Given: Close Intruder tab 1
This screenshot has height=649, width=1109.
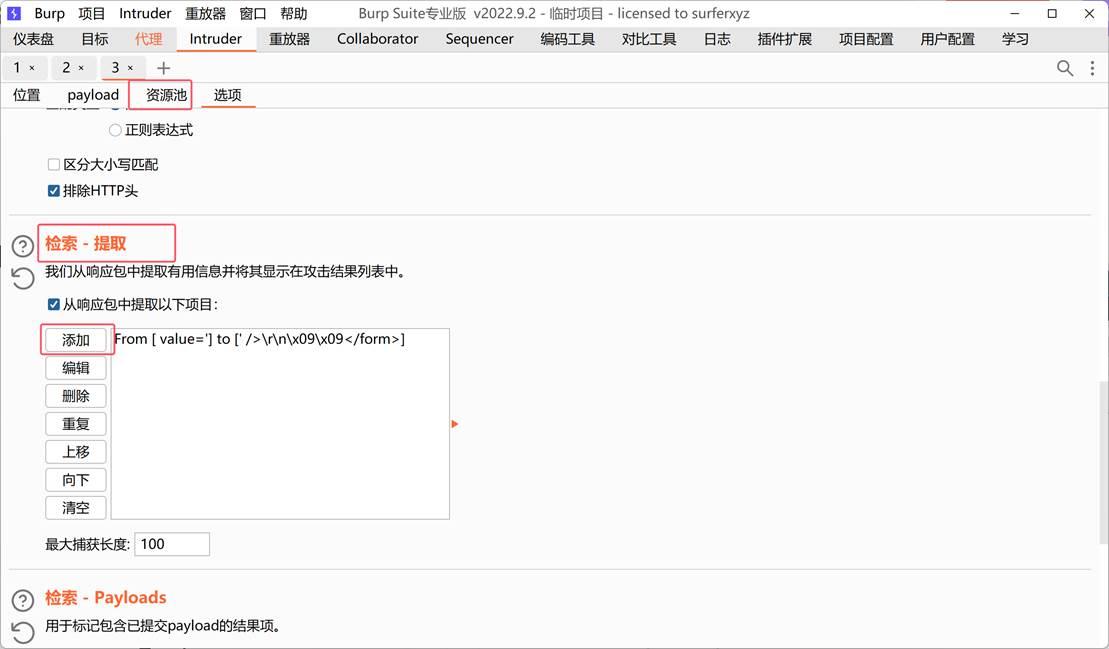Looking at the screenshot, I should 32,68.
